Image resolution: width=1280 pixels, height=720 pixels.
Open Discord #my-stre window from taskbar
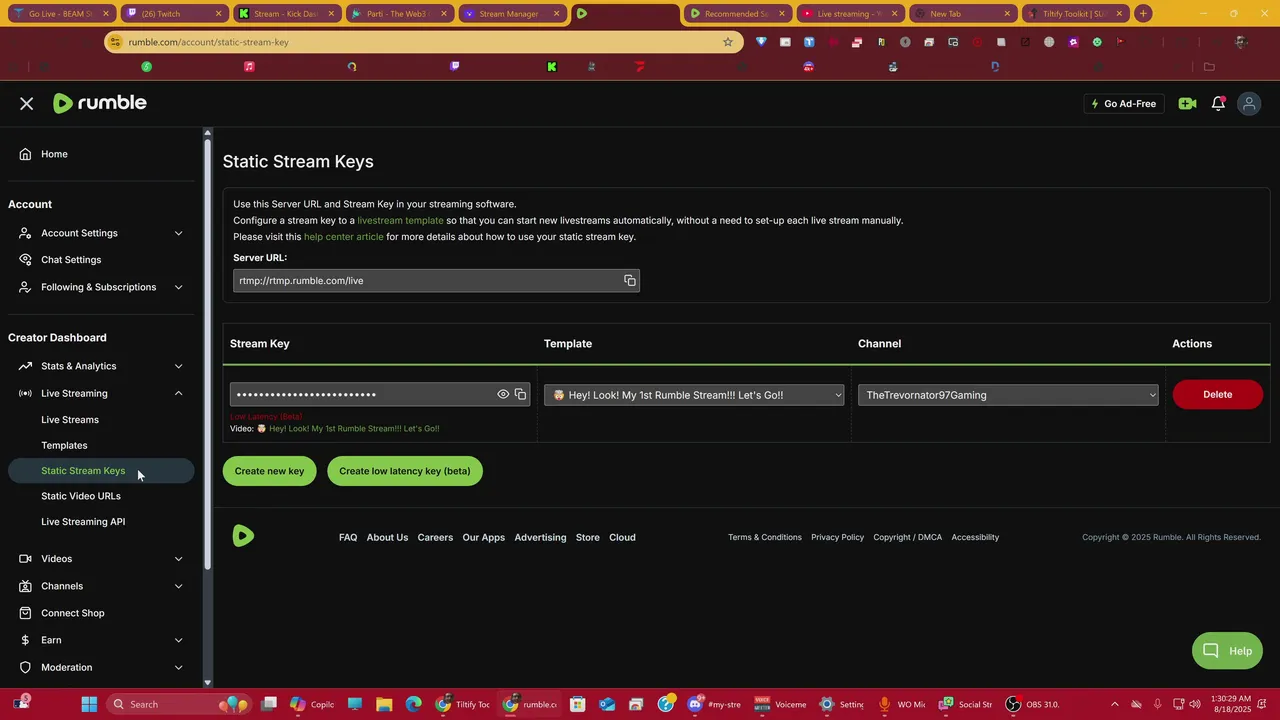click(x=714, y=704)
